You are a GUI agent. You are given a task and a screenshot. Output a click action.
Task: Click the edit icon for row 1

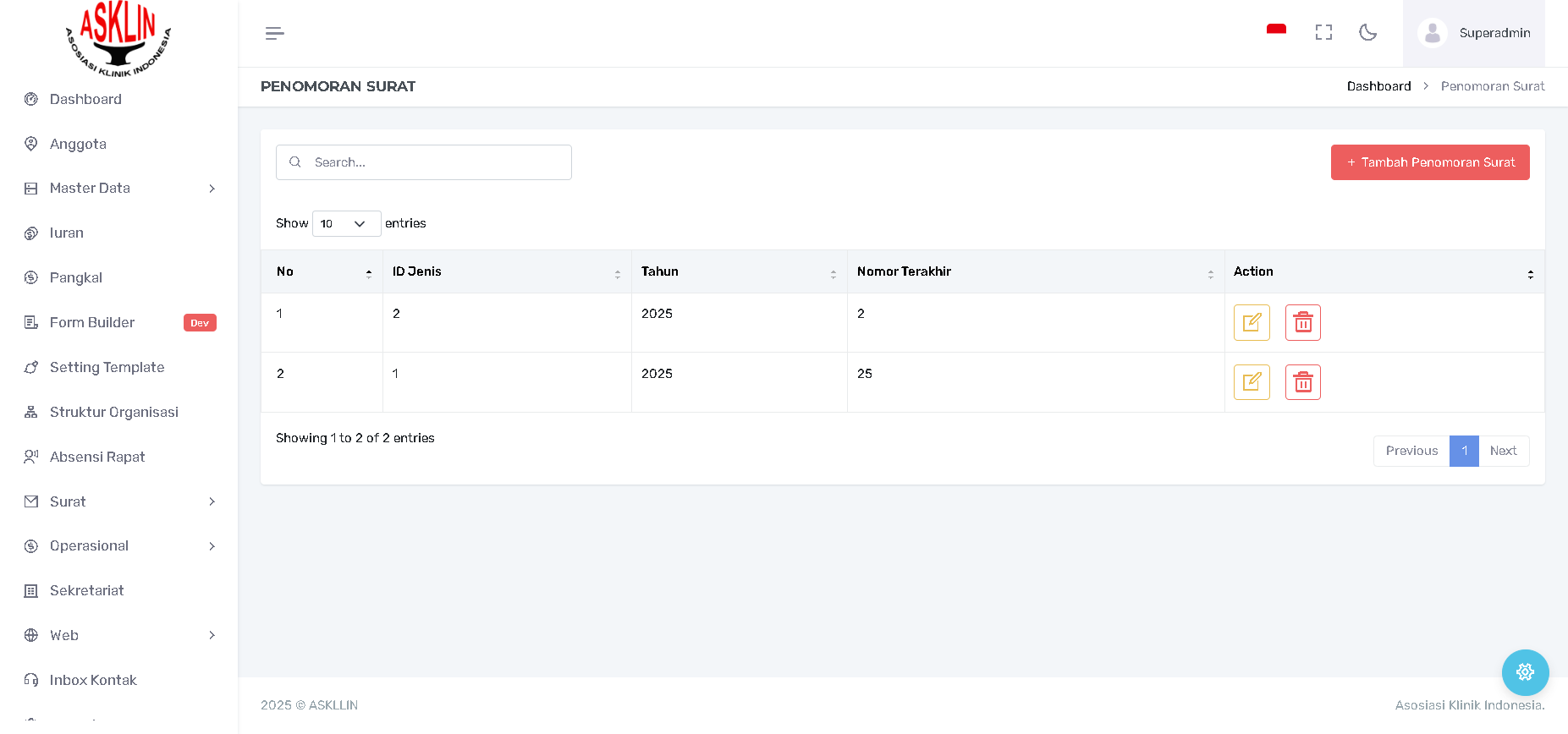coord(1252,322)
